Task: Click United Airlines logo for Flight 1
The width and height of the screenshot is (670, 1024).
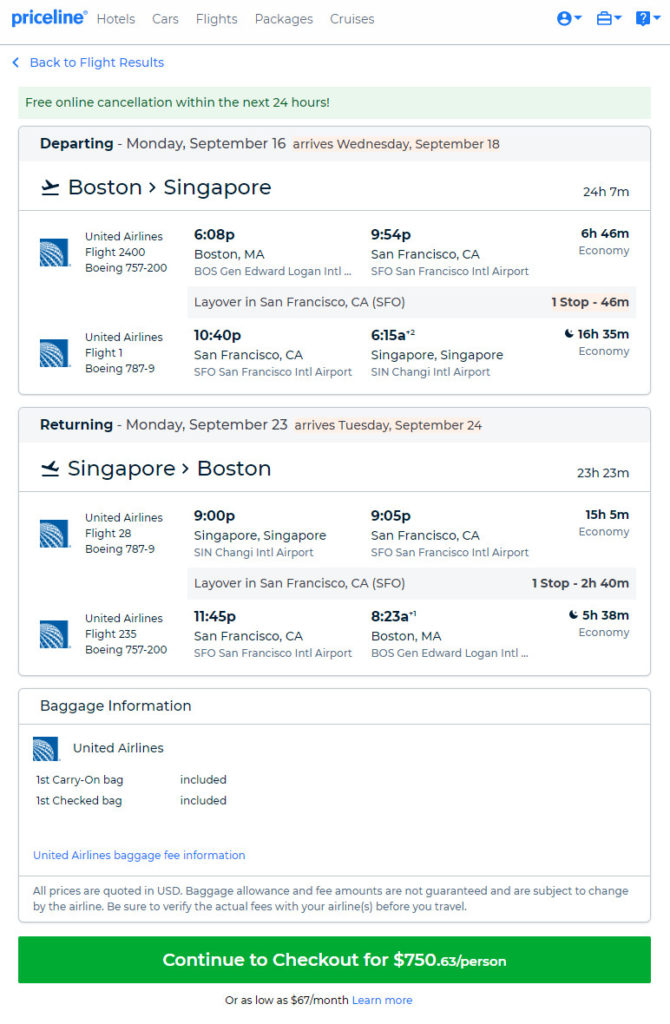Action: point(53,353)
